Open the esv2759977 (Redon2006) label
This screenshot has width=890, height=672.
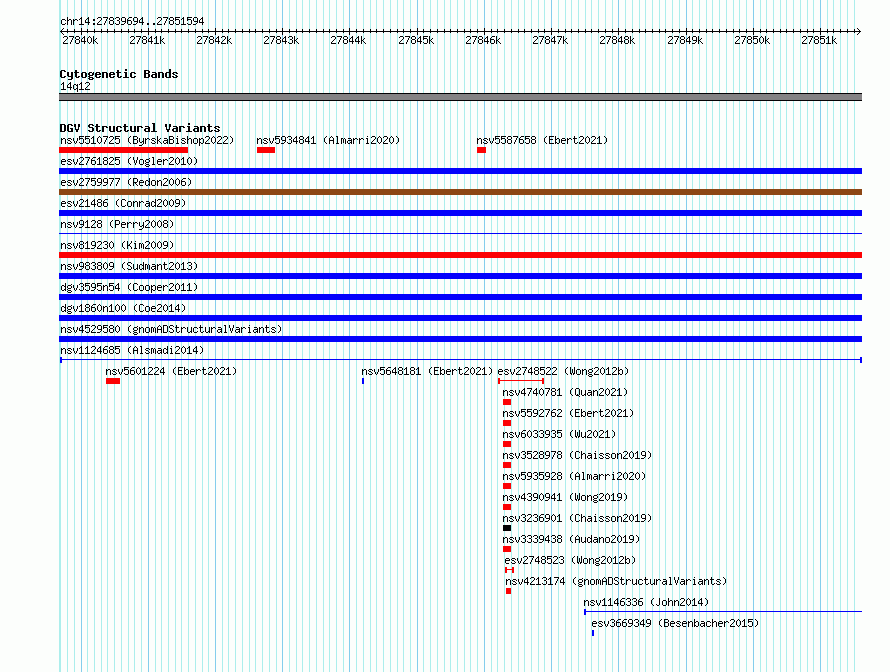[126, 182]
